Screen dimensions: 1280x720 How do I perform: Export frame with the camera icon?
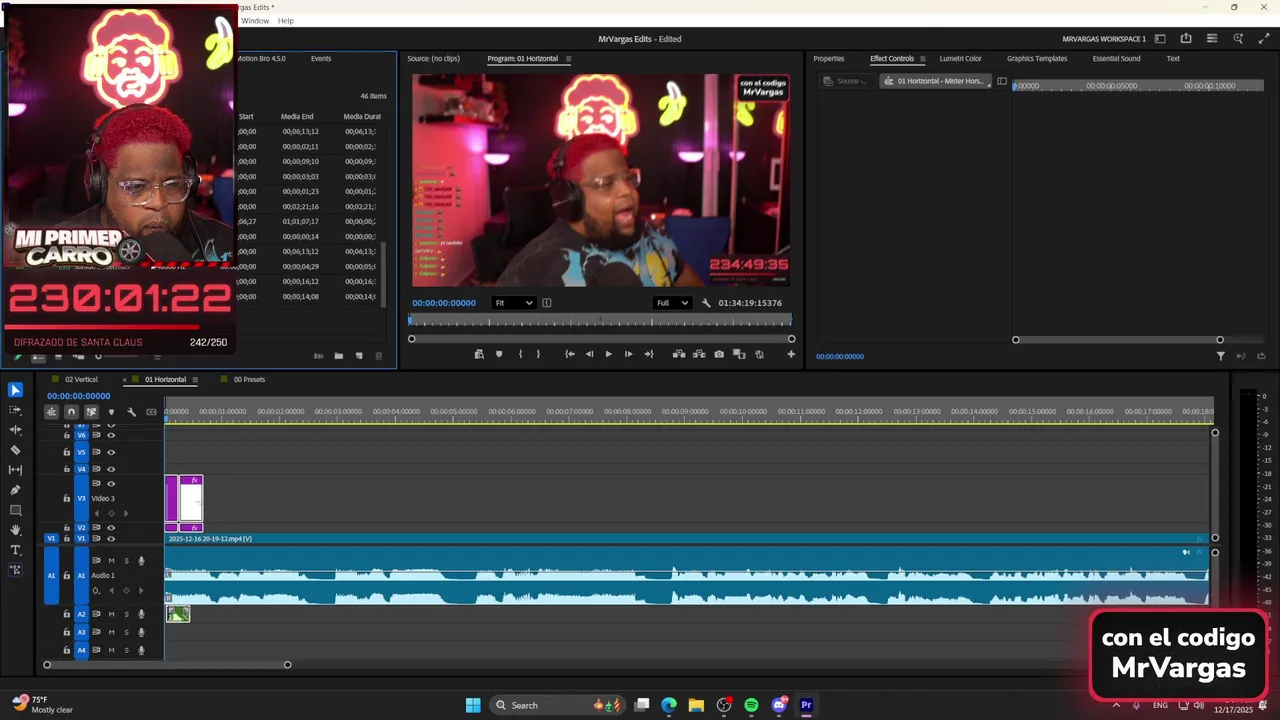pyautogui.click(x=719, y=354)
